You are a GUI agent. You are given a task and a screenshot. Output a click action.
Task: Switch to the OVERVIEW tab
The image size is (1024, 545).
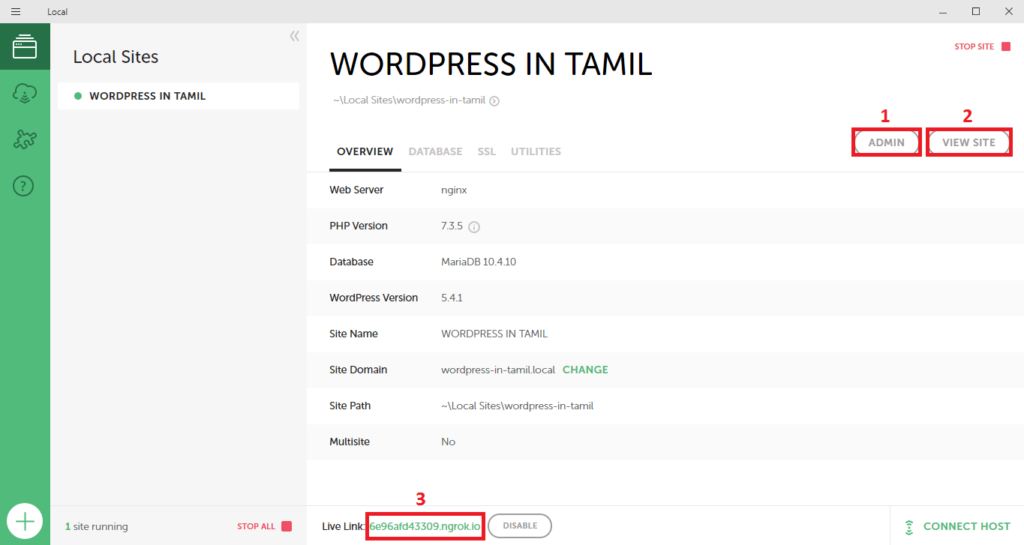[365, 151]
